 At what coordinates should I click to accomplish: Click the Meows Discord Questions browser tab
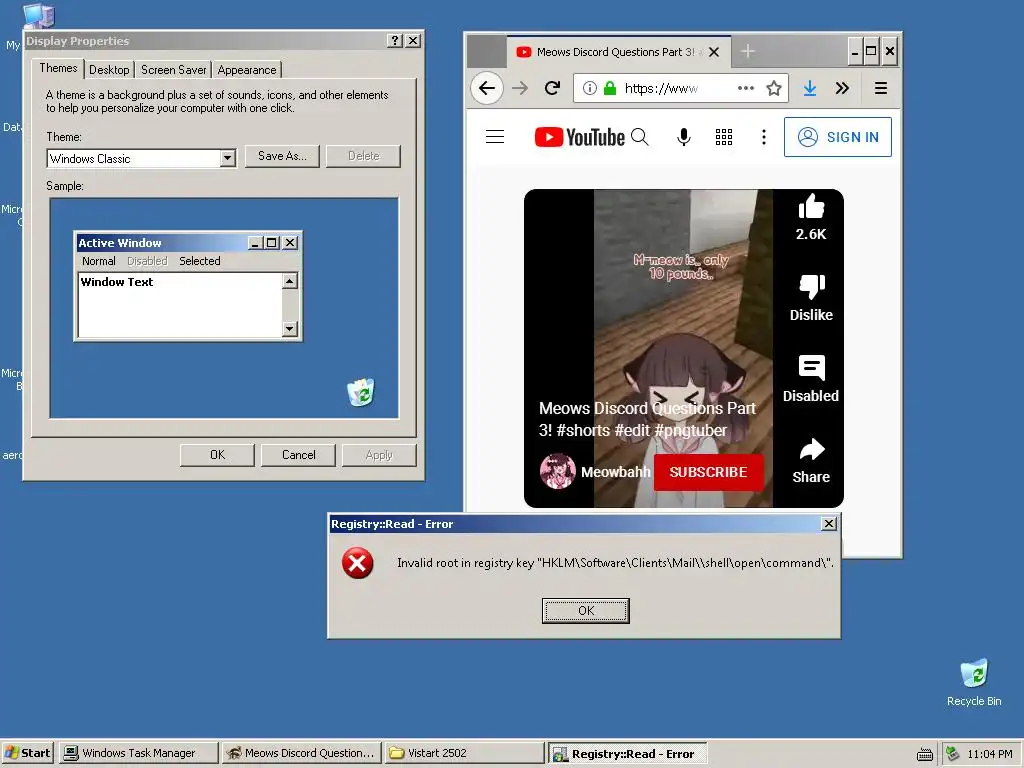618,52
